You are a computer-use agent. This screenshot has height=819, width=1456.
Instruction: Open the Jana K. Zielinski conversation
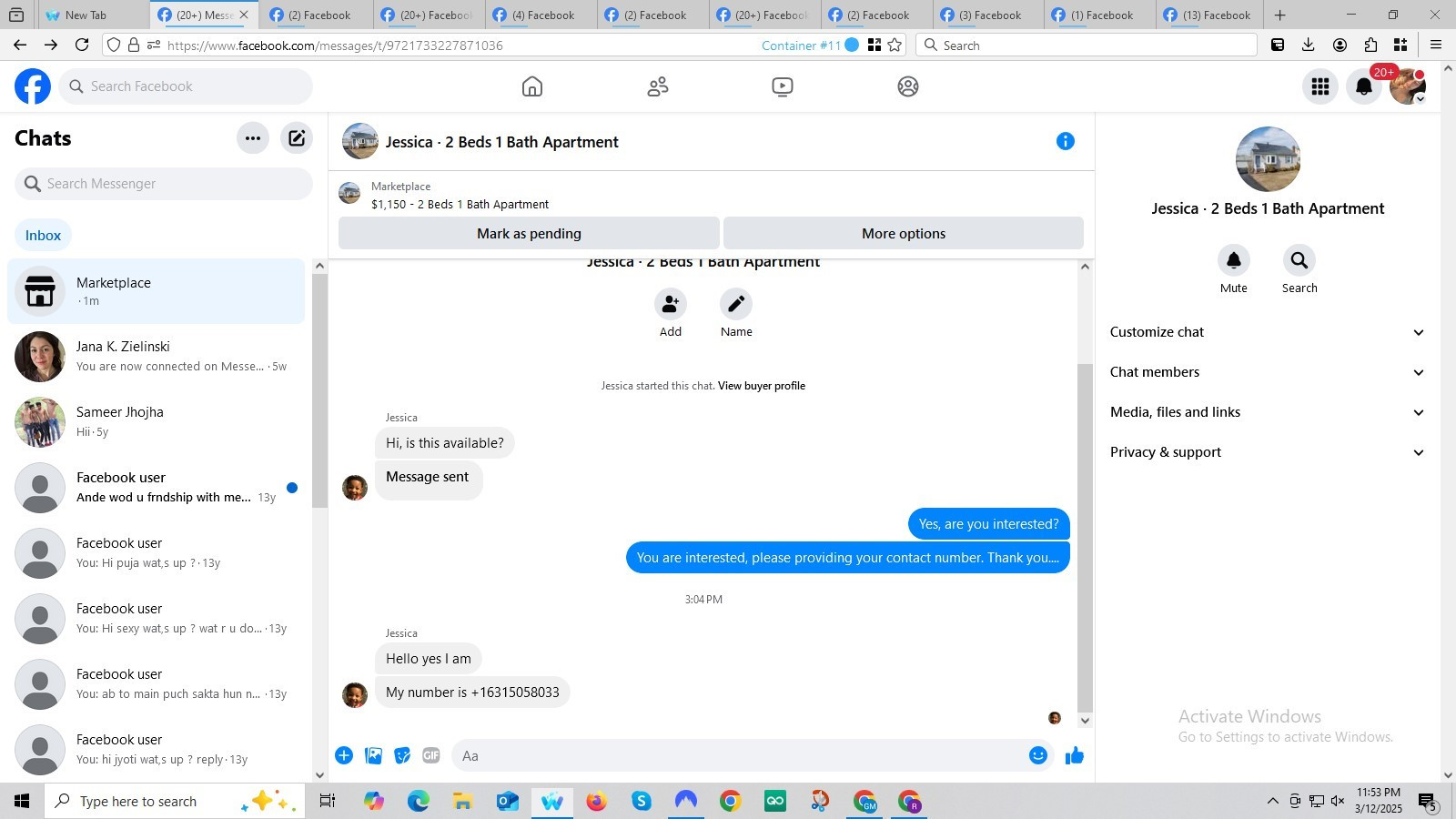(x=156, y=357)
